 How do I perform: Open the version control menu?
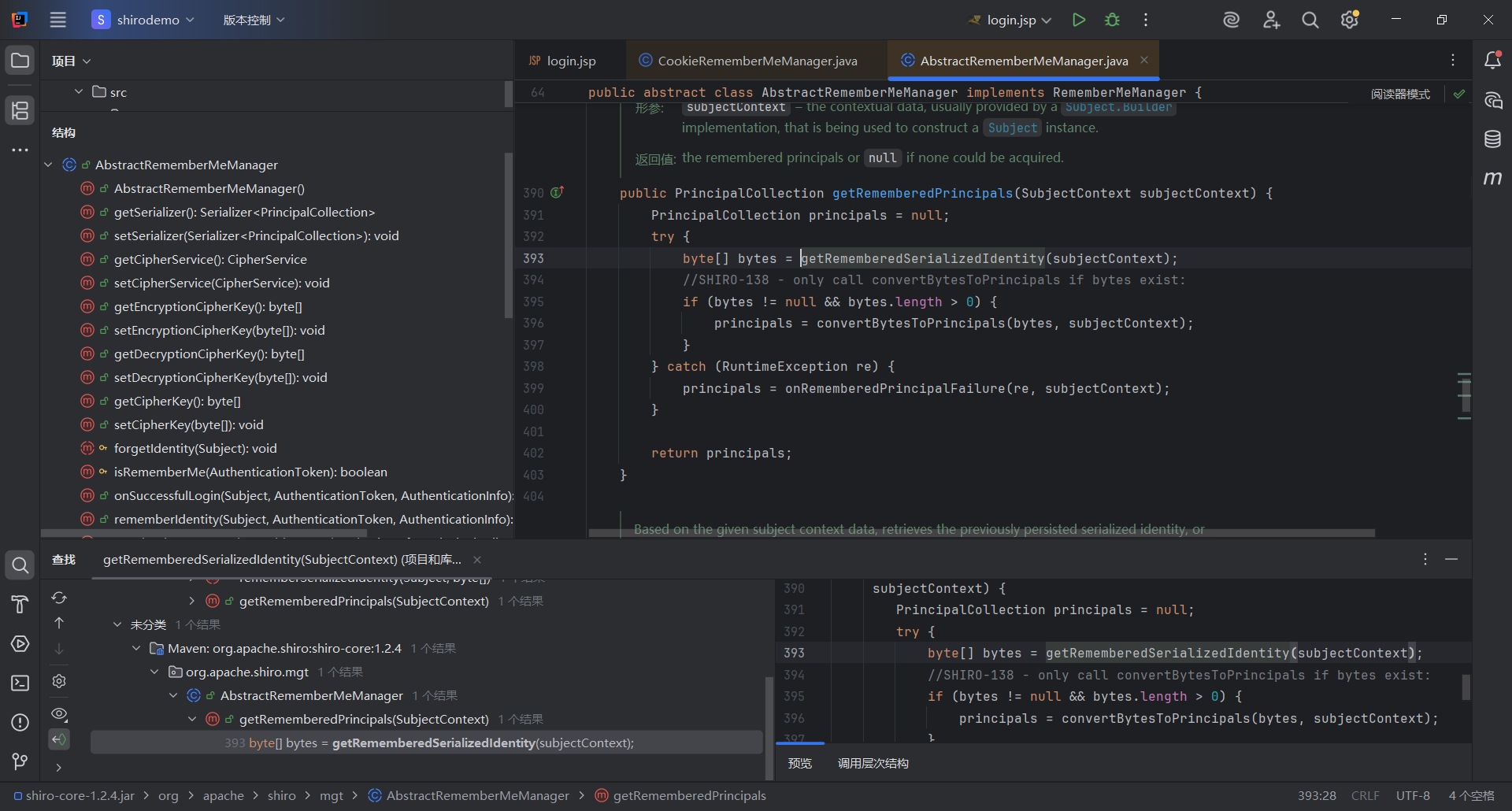point(254,20)
